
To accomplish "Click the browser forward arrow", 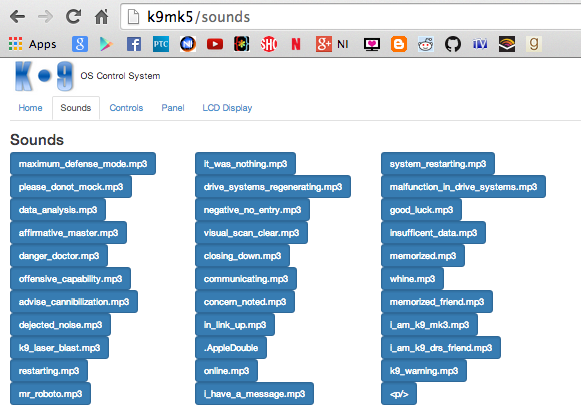I will point(45,17).
